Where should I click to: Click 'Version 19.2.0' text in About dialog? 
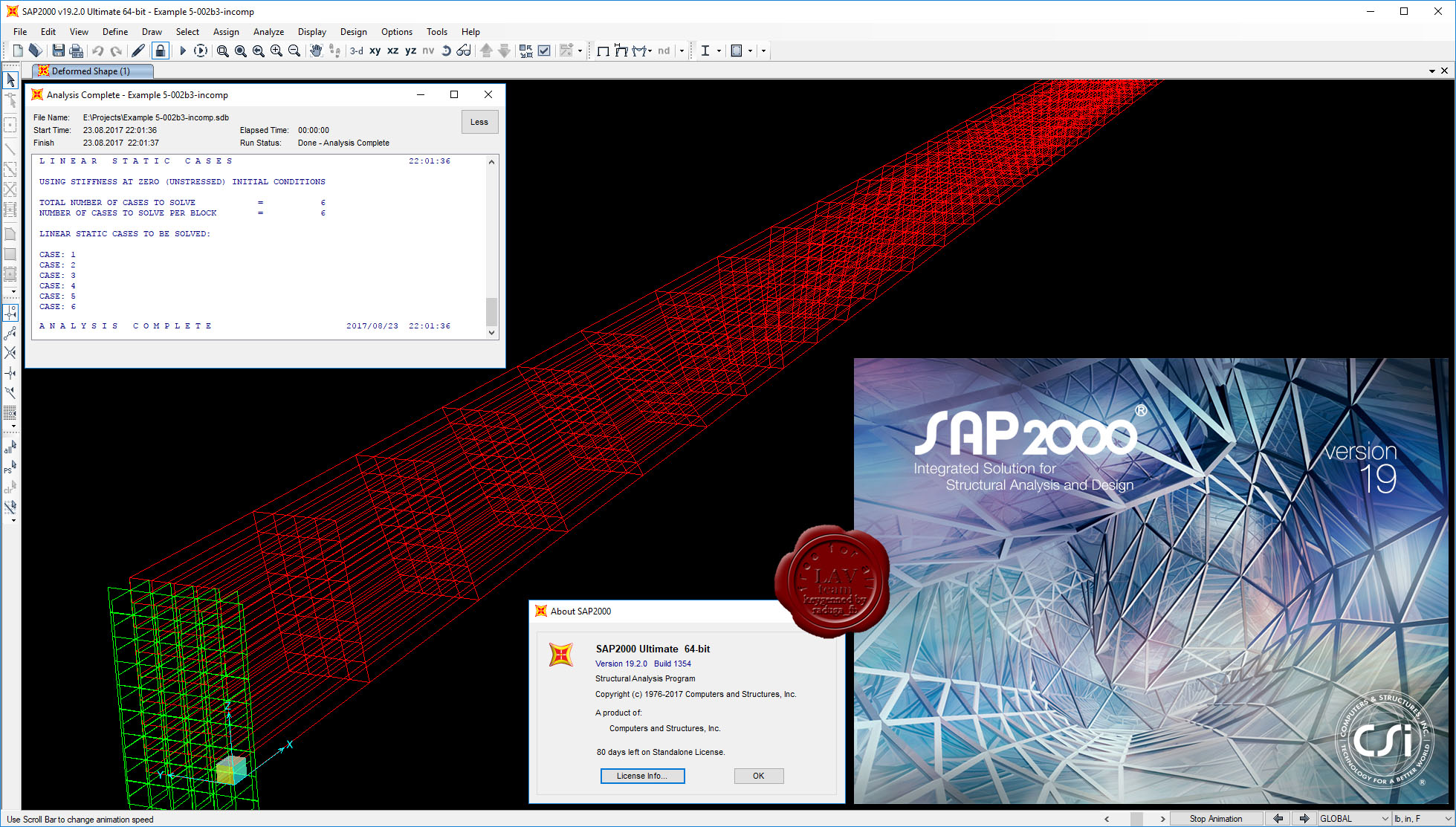pyautogui.click(x=621, y=664)
